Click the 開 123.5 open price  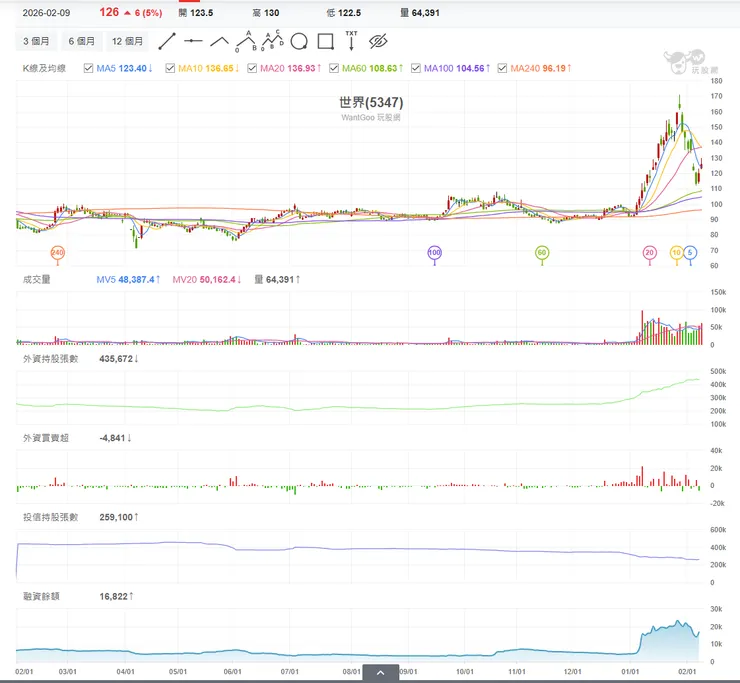coord(195,13)
